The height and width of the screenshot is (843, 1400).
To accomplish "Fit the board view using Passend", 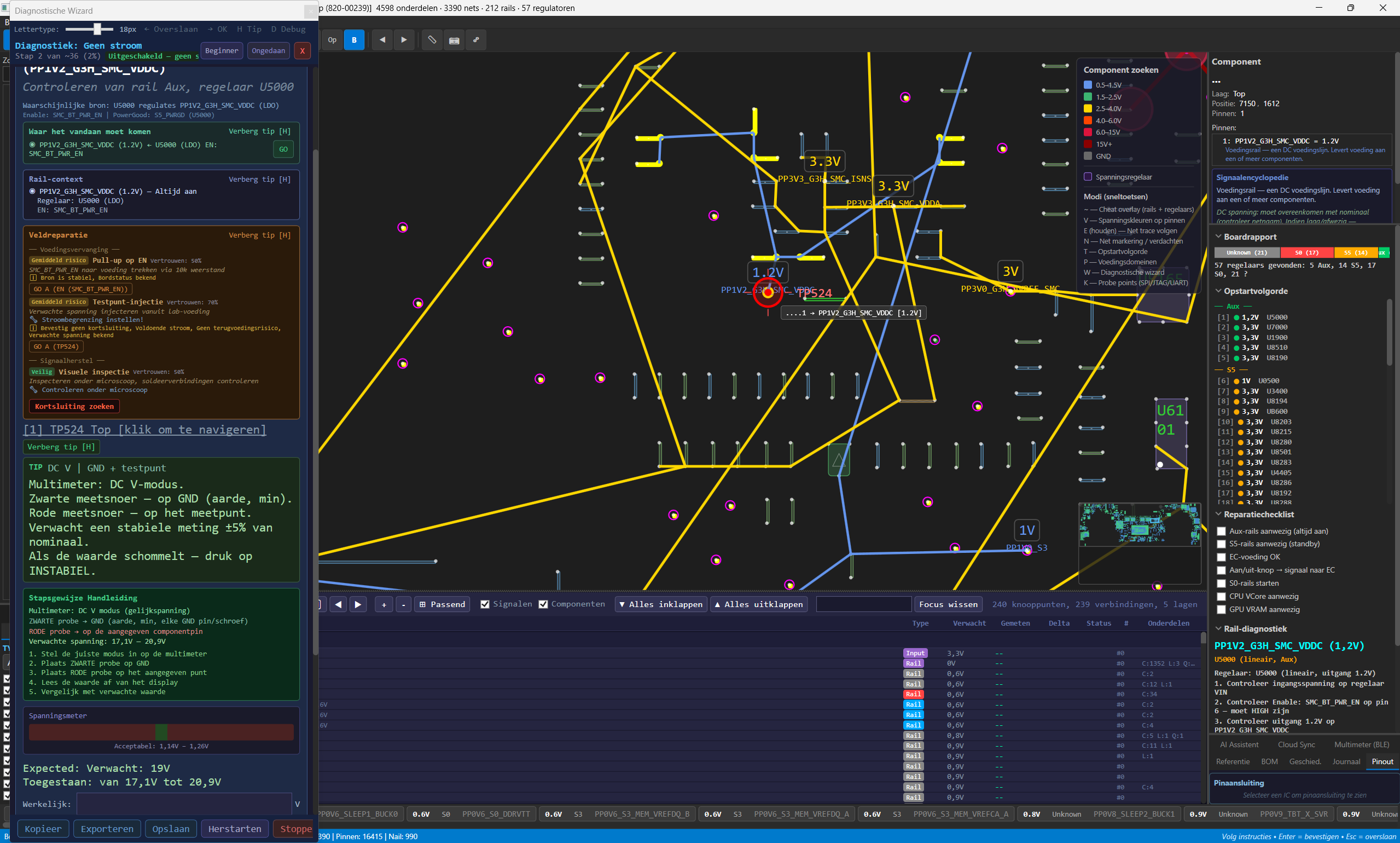I will click(442, 604).
